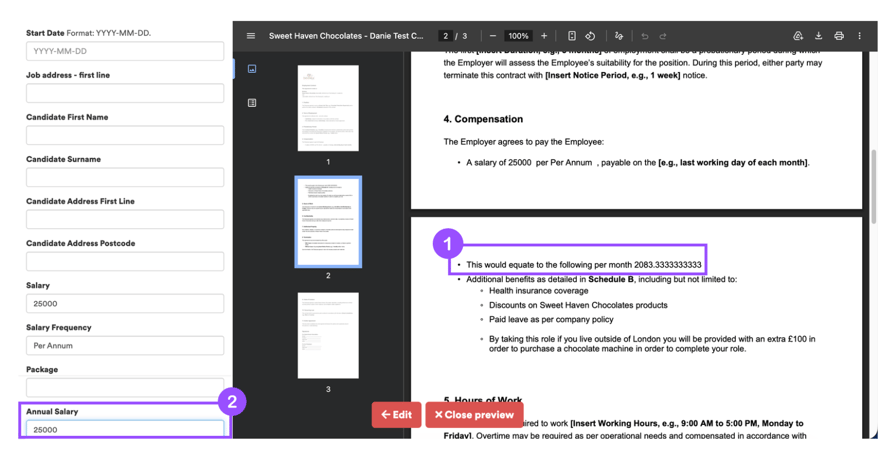Click the Close preview button
891x453 pixels.
pos(474,415)
